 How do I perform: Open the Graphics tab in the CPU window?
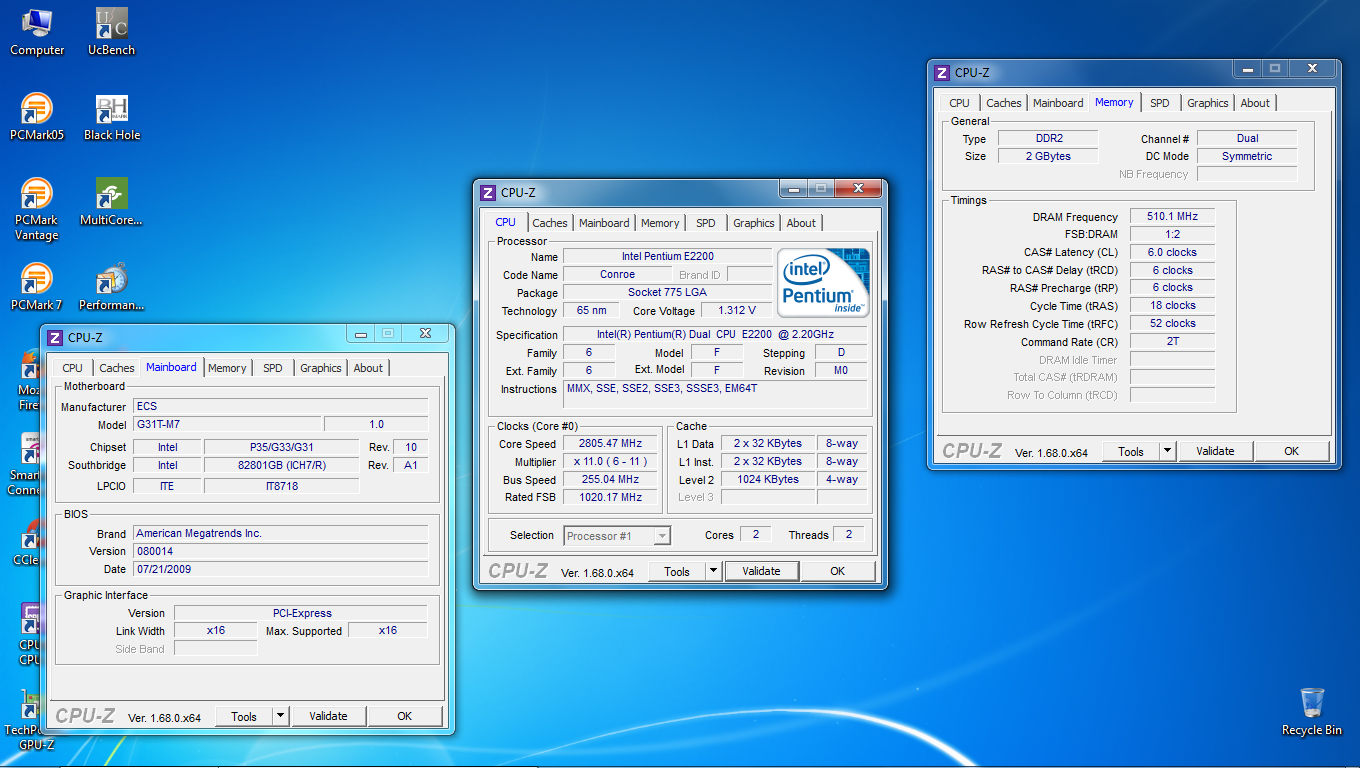[754, 223]
